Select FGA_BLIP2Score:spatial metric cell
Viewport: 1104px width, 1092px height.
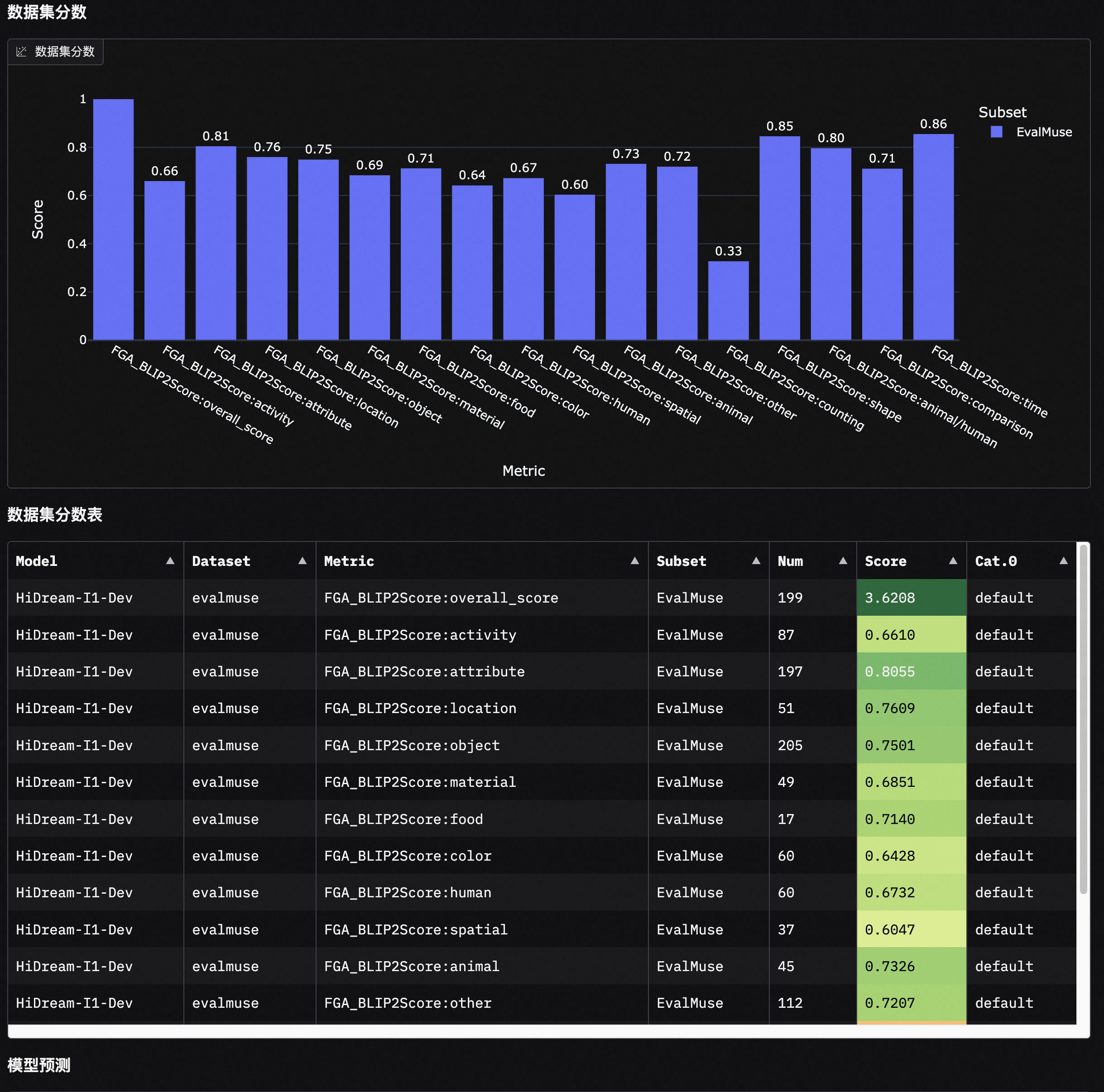[415, 930]
